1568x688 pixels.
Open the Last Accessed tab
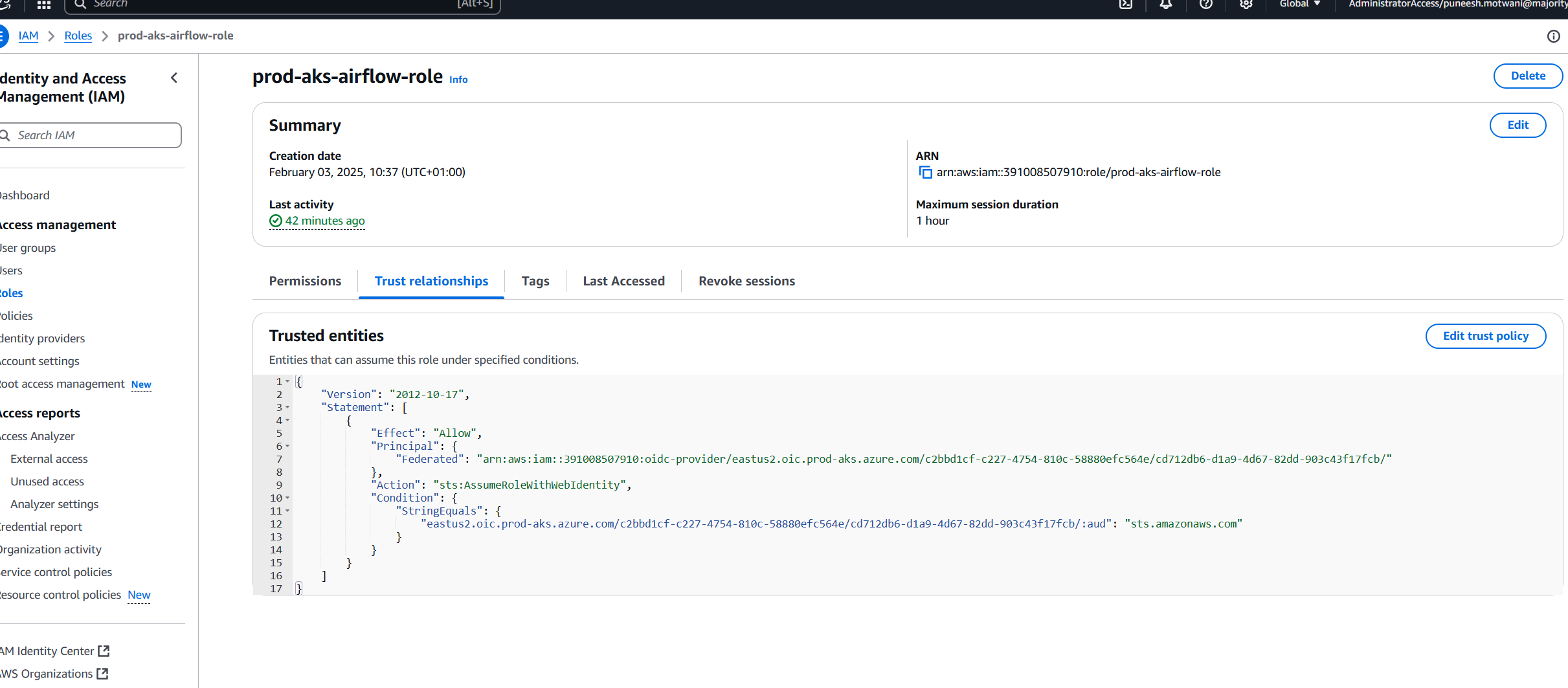[623, 281]
